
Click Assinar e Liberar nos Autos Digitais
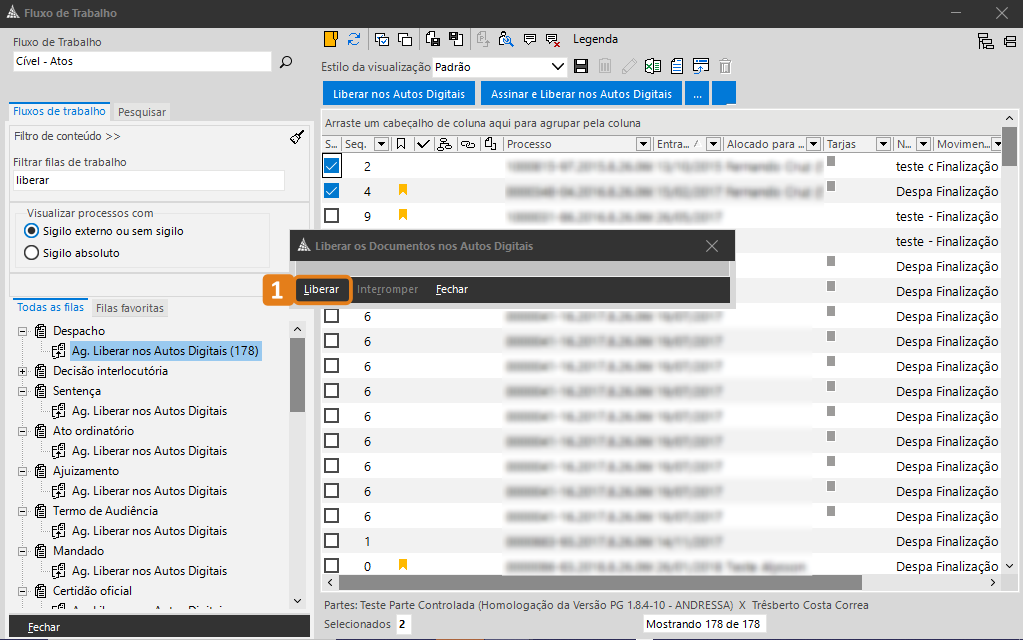[581, 94]
